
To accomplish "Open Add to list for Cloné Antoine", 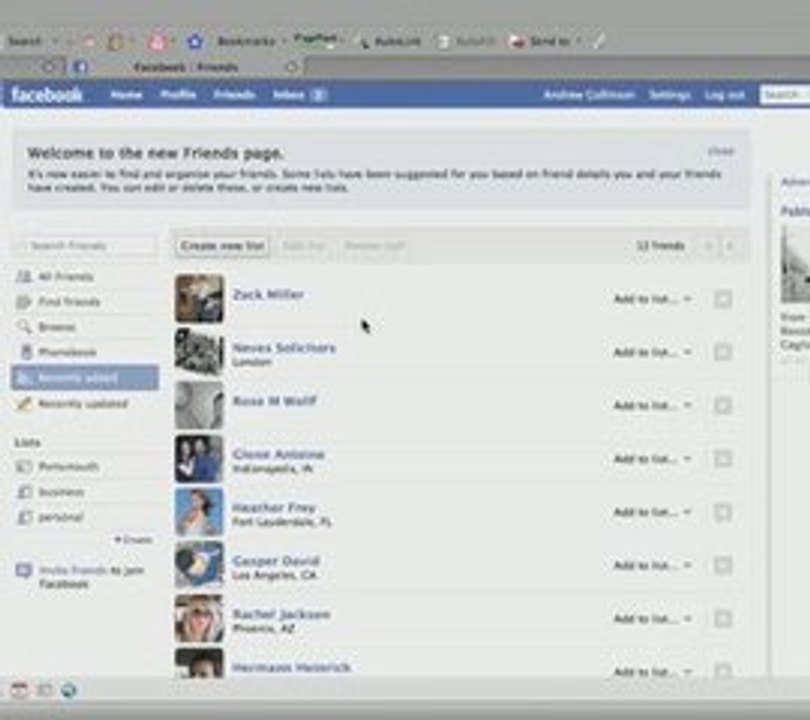I will click(652, 459).
